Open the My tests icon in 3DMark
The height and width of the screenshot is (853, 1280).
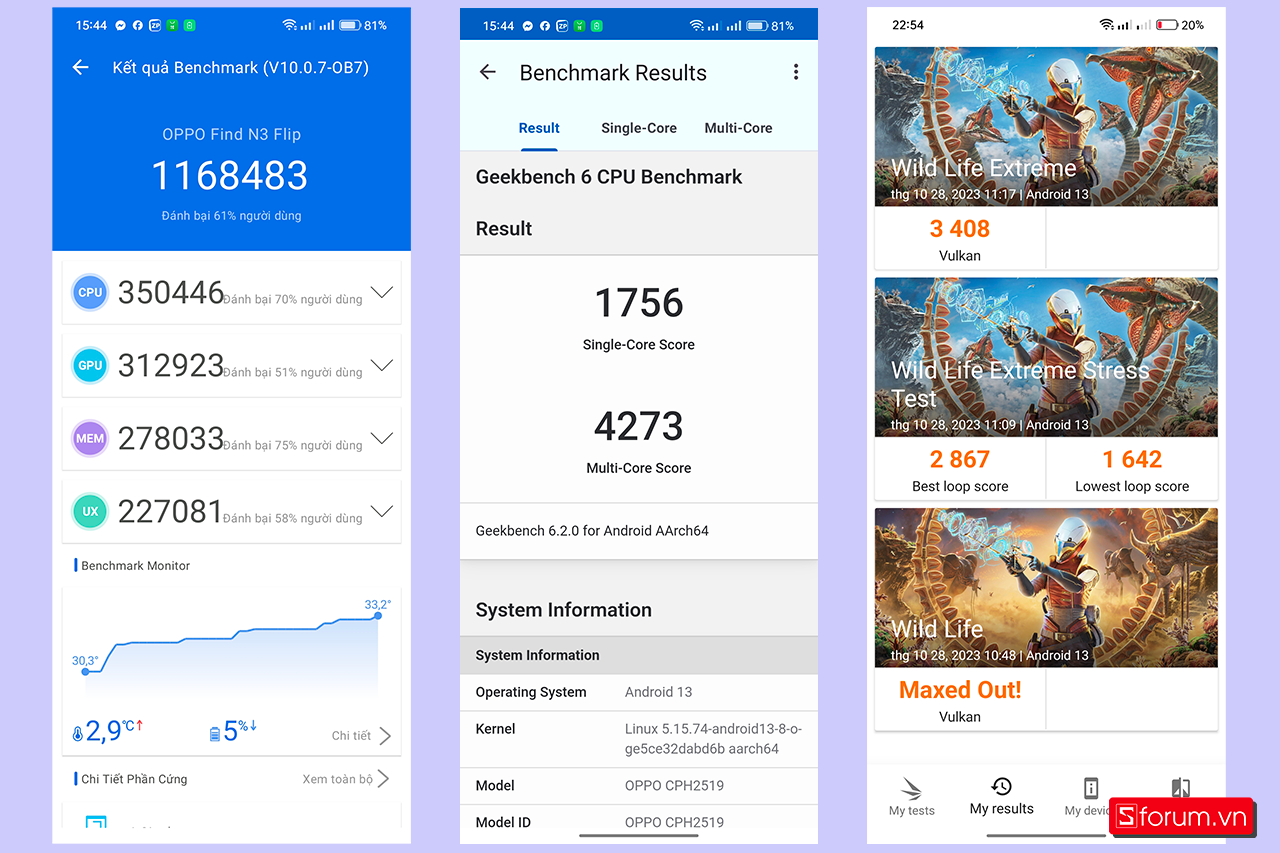(x=911, y=787)
